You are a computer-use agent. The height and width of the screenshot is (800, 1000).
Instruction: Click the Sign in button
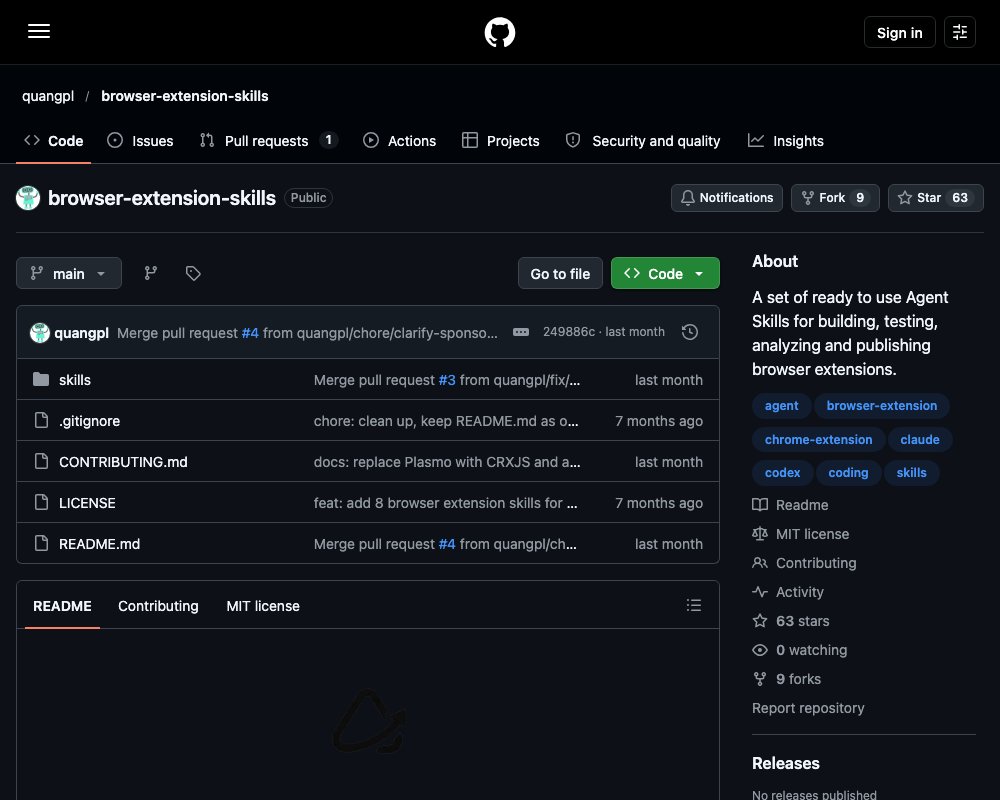[899, 33]
